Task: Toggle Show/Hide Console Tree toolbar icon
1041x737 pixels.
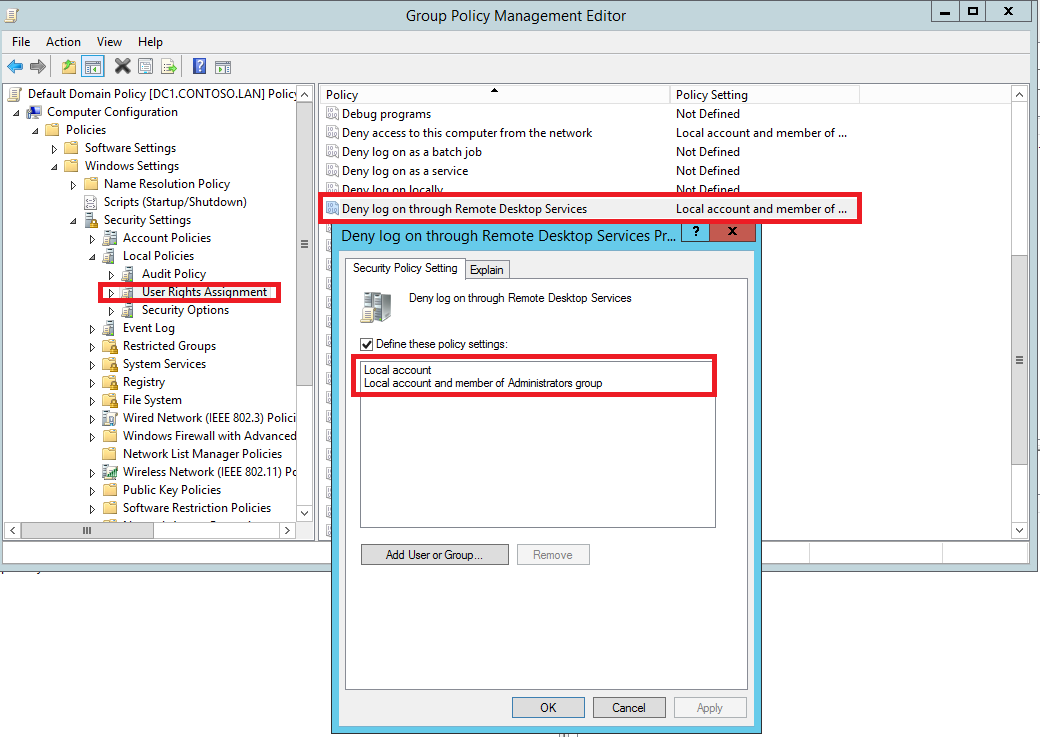Action: [93, 67]
